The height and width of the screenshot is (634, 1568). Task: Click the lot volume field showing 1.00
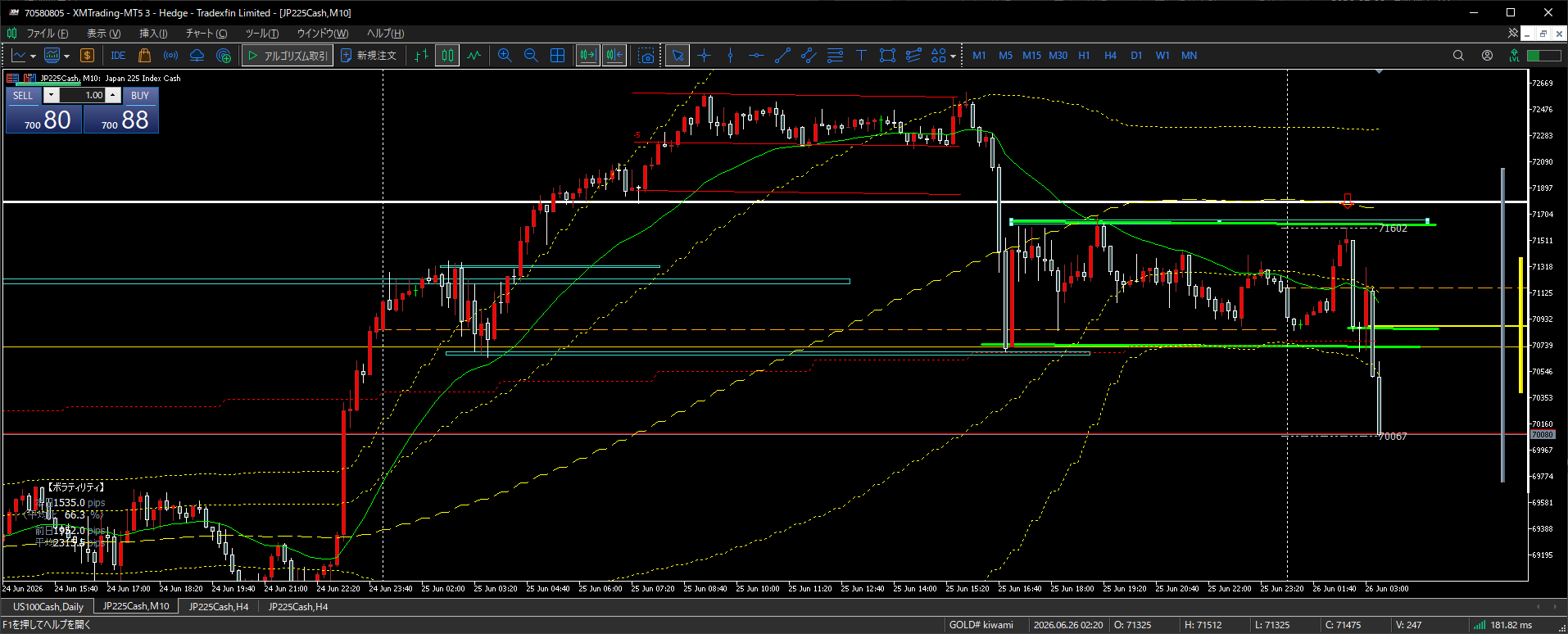click(x=82, y=95)
